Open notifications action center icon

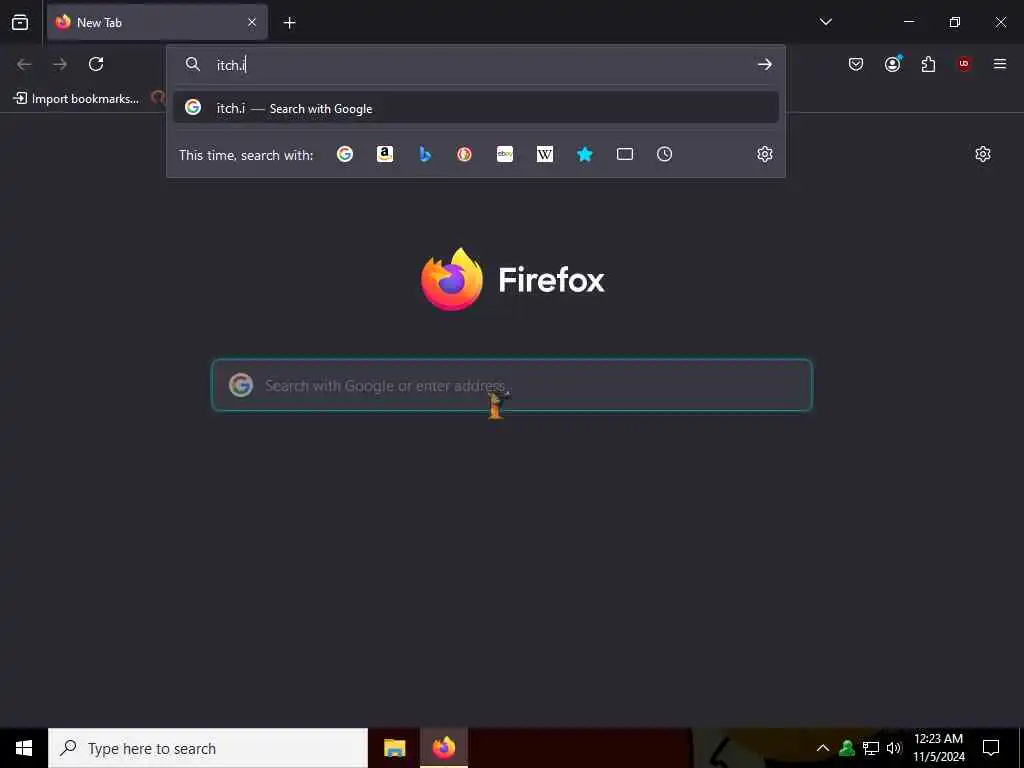(x=991, y=748)
